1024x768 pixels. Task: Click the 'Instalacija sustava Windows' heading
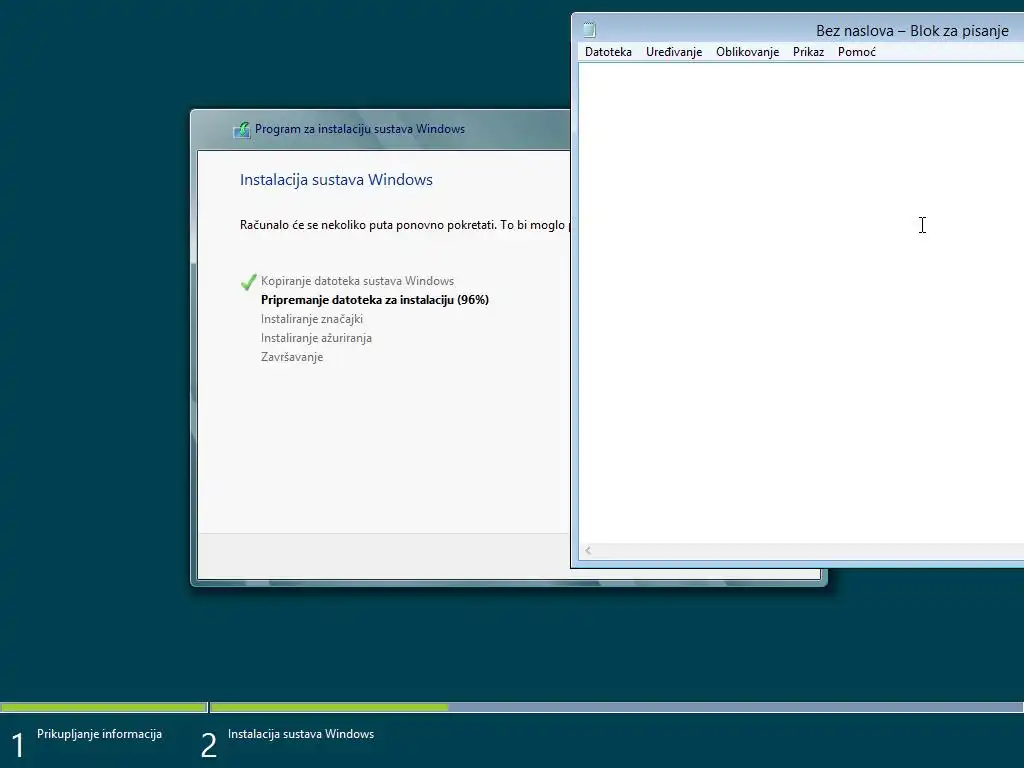336,180
